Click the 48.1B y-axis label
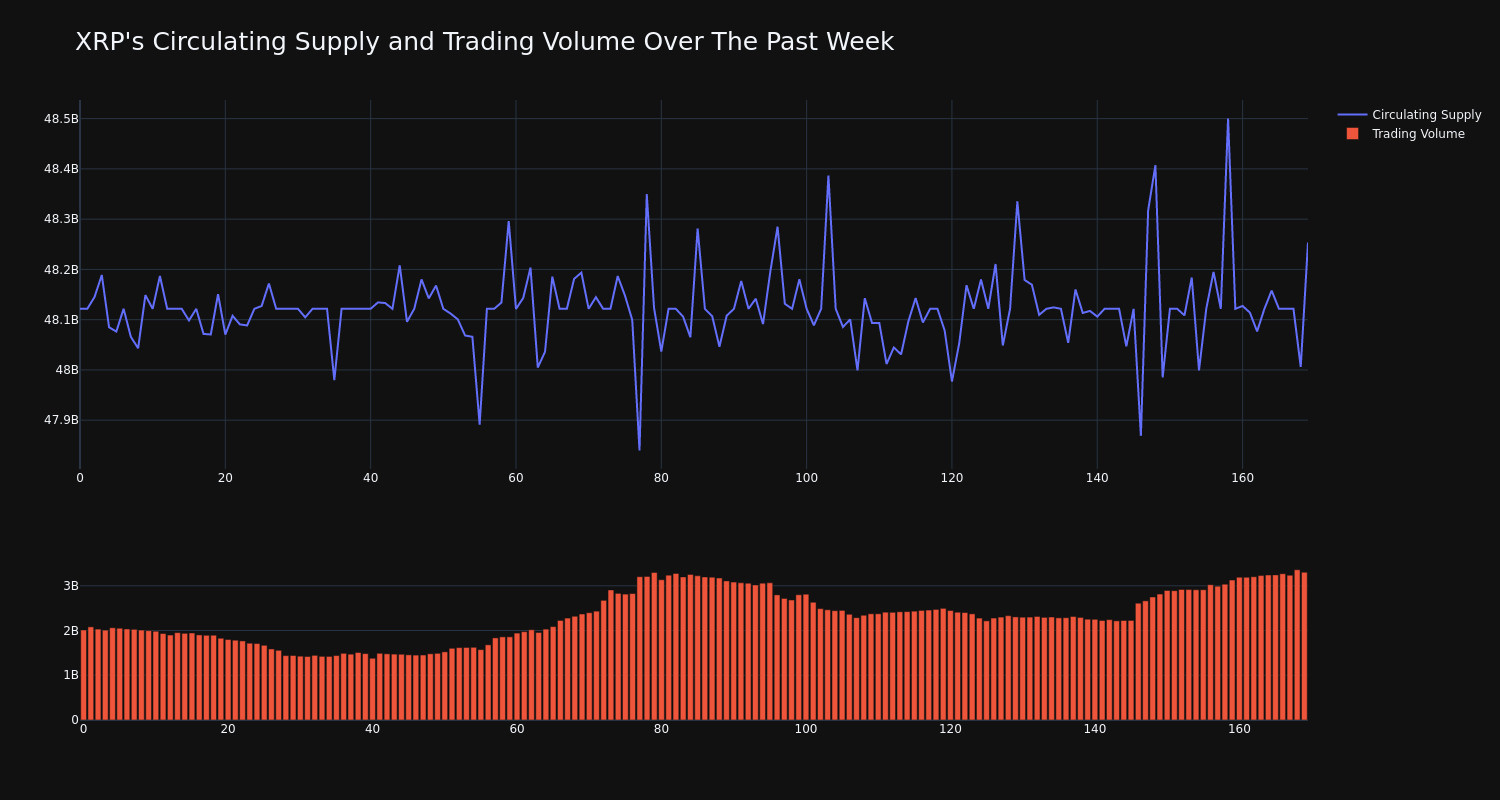This screenshot has width=1500, height=800. (61, 320)
